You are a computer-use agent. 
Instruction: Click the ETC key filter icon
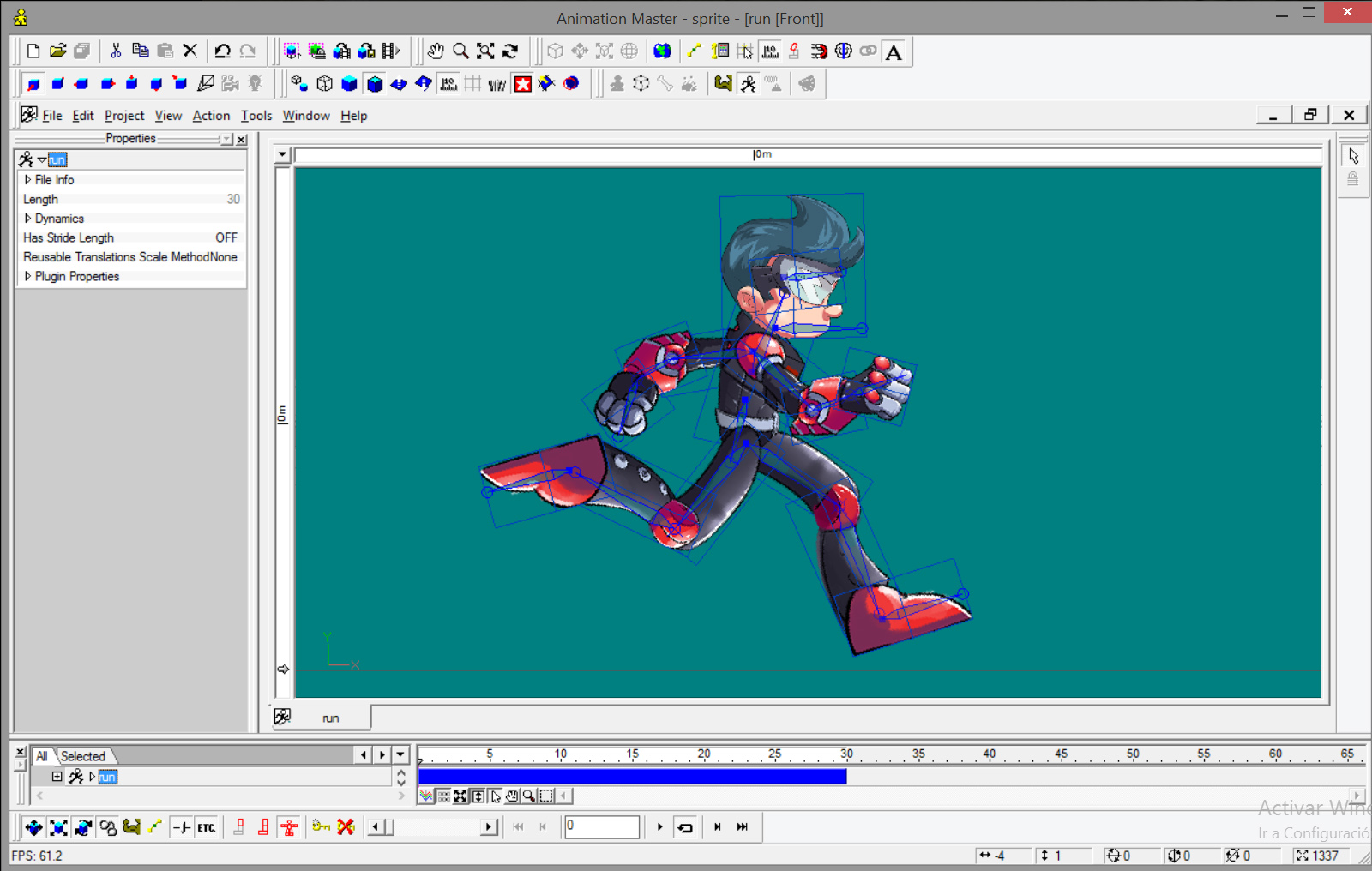[x=206, y=826]
